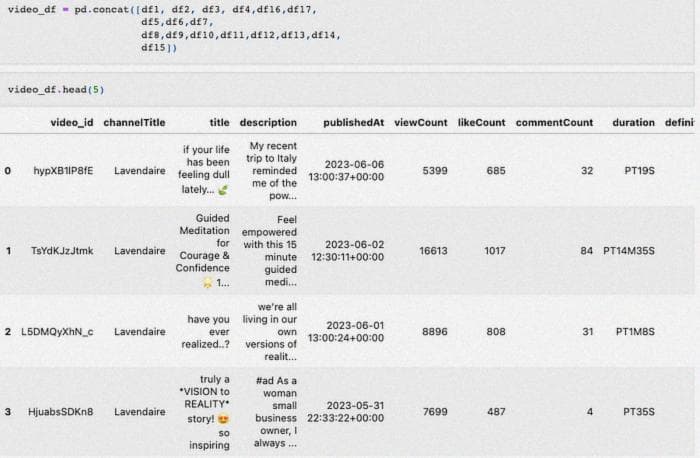Viewport: 700px width, 458px height.
Task: Click the 2023-06-06 publishedAt cell
Action: [346, 171]
